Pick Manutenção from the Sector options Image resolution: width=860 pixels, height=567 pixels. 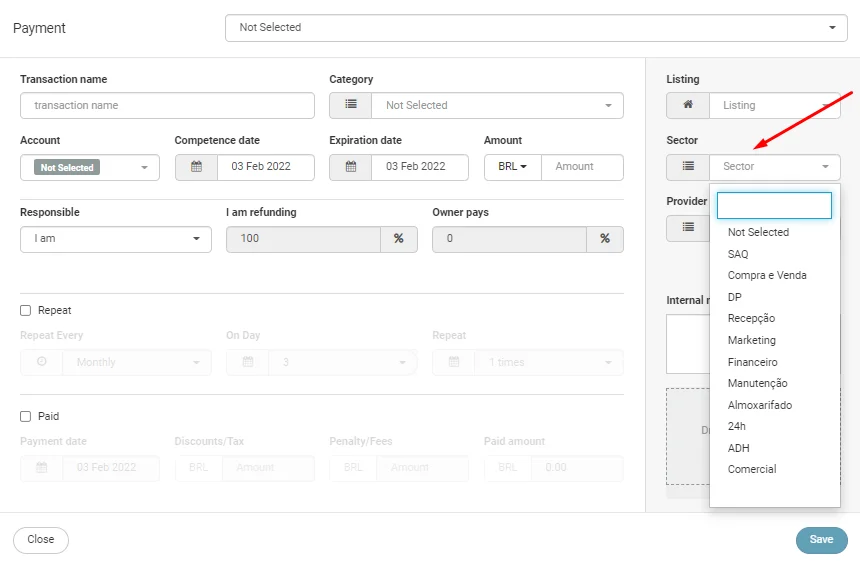pos(757,383)
